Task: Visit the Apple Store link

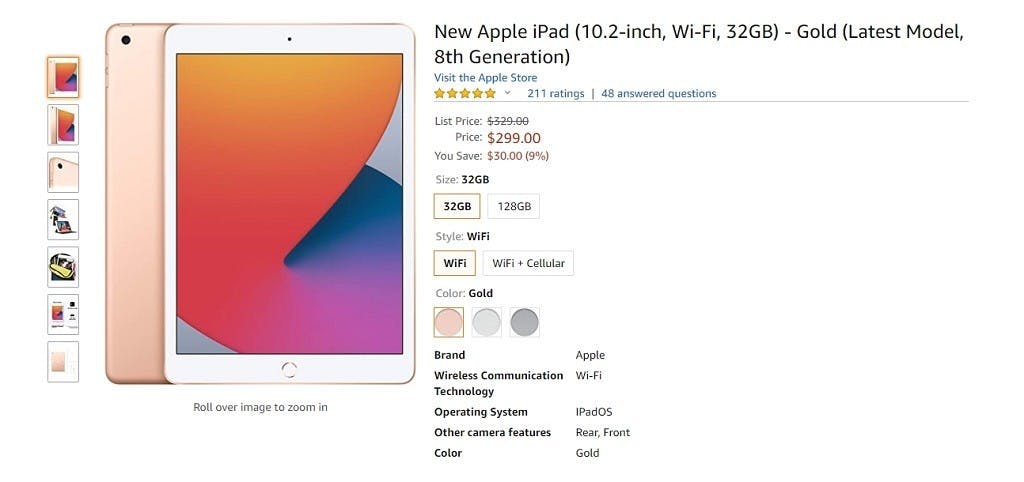Action: (x=485, y=78)
